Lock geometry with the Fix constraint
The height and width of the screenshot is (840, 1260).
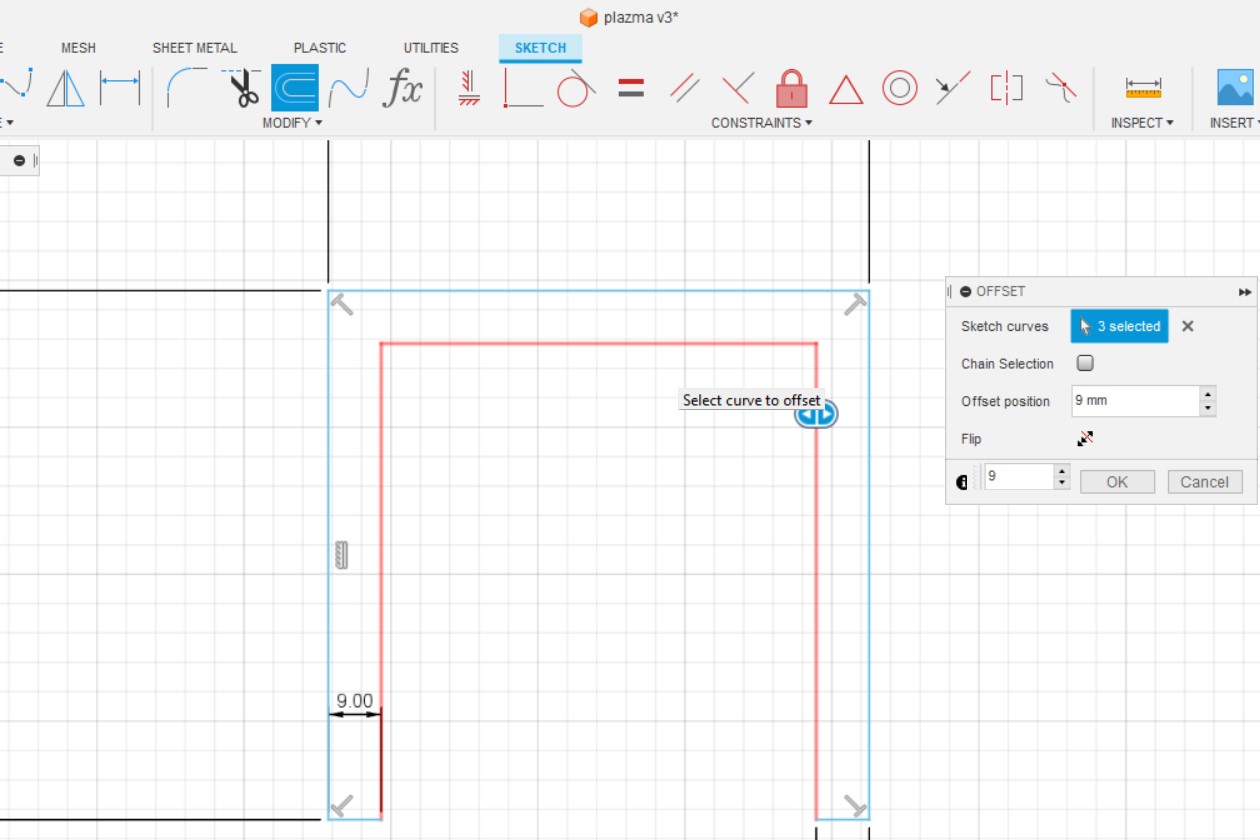790,90
